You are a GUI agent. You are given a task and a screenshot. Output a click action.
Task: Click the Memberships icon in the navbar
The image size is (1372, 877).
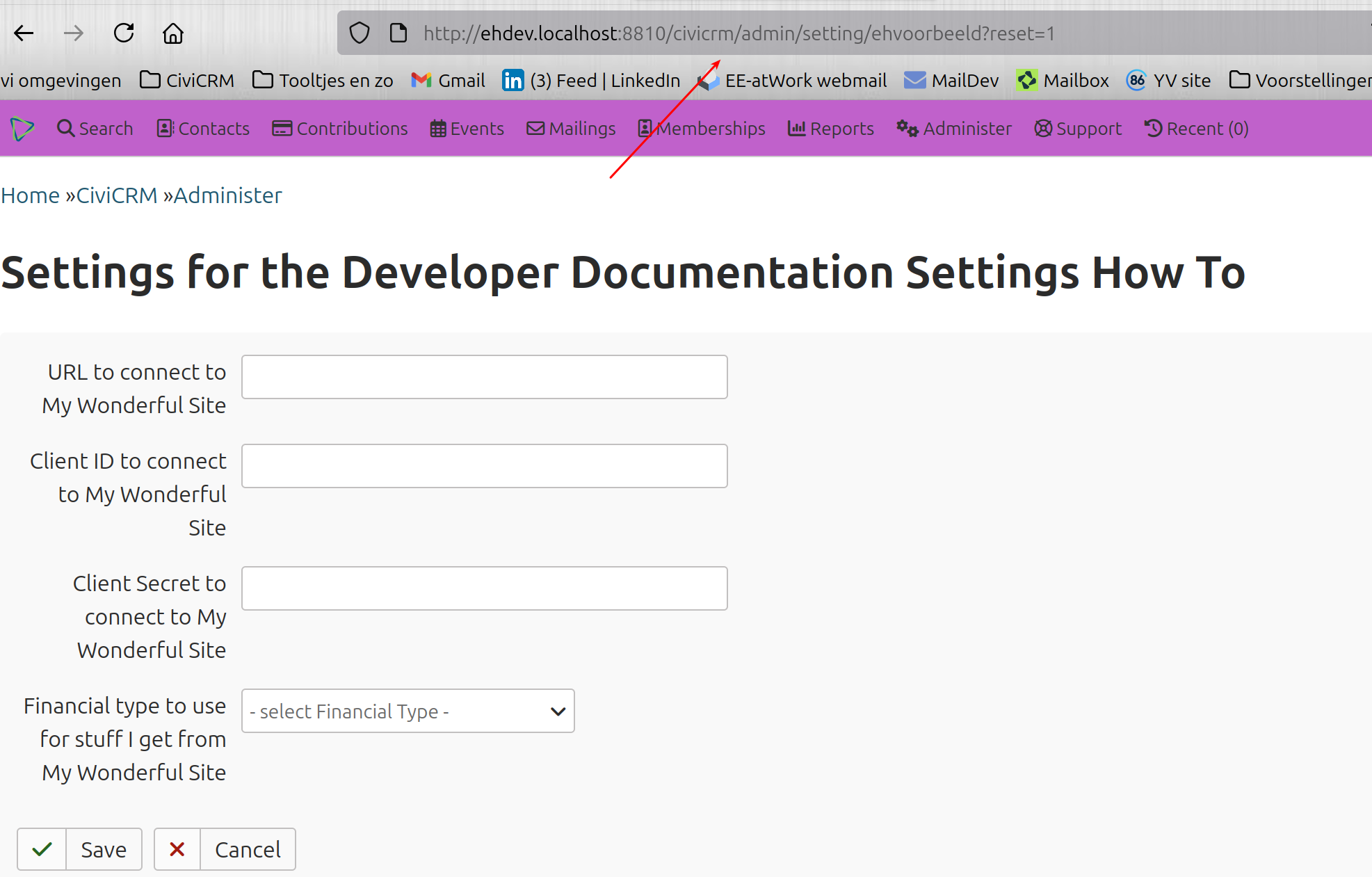click(644, 128)
